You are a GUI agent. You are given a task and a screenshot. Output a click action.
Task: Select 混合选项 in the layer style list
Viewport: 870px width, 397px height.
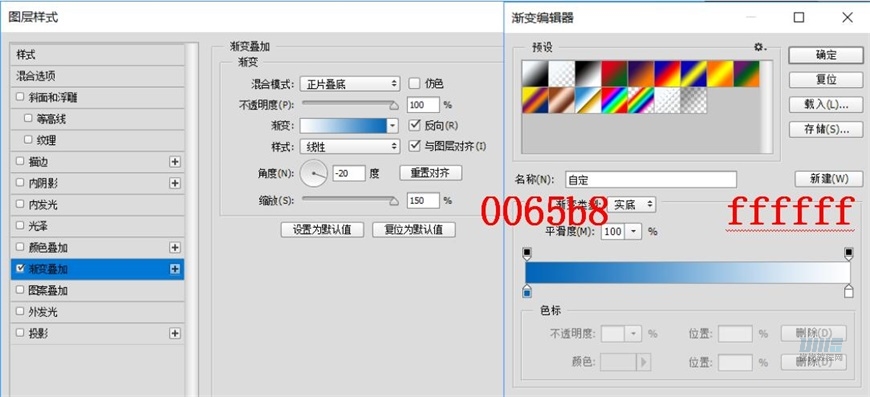(98, 76)
